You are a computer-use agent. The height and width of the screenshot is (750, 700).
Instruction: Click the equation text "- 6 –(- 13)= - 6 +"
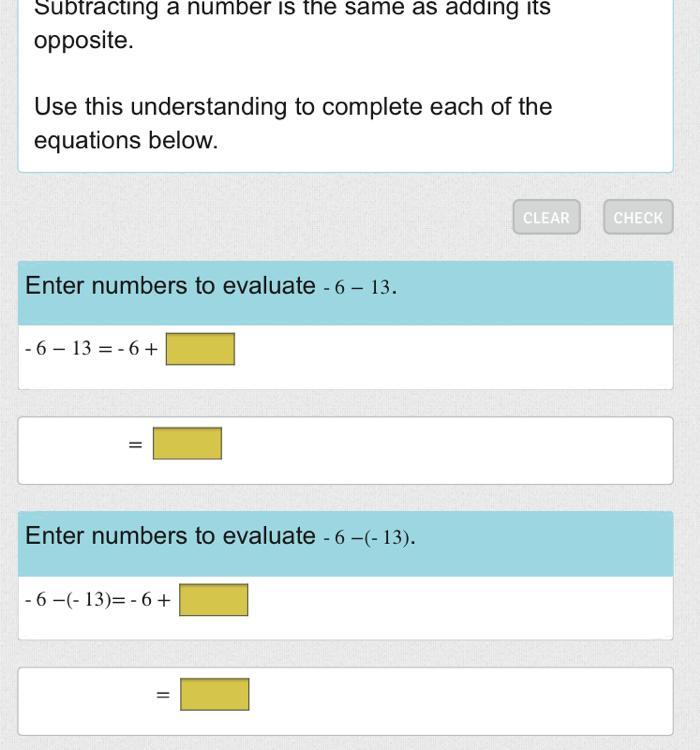click(98, 599)
